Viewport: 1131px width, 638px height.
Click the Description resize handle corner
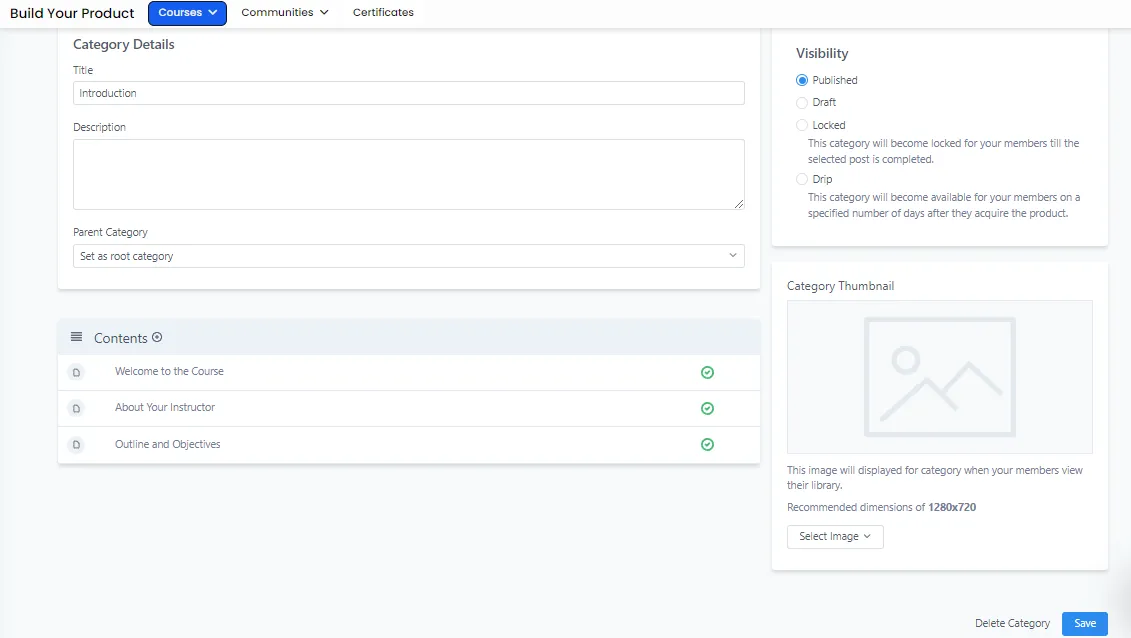739,204
